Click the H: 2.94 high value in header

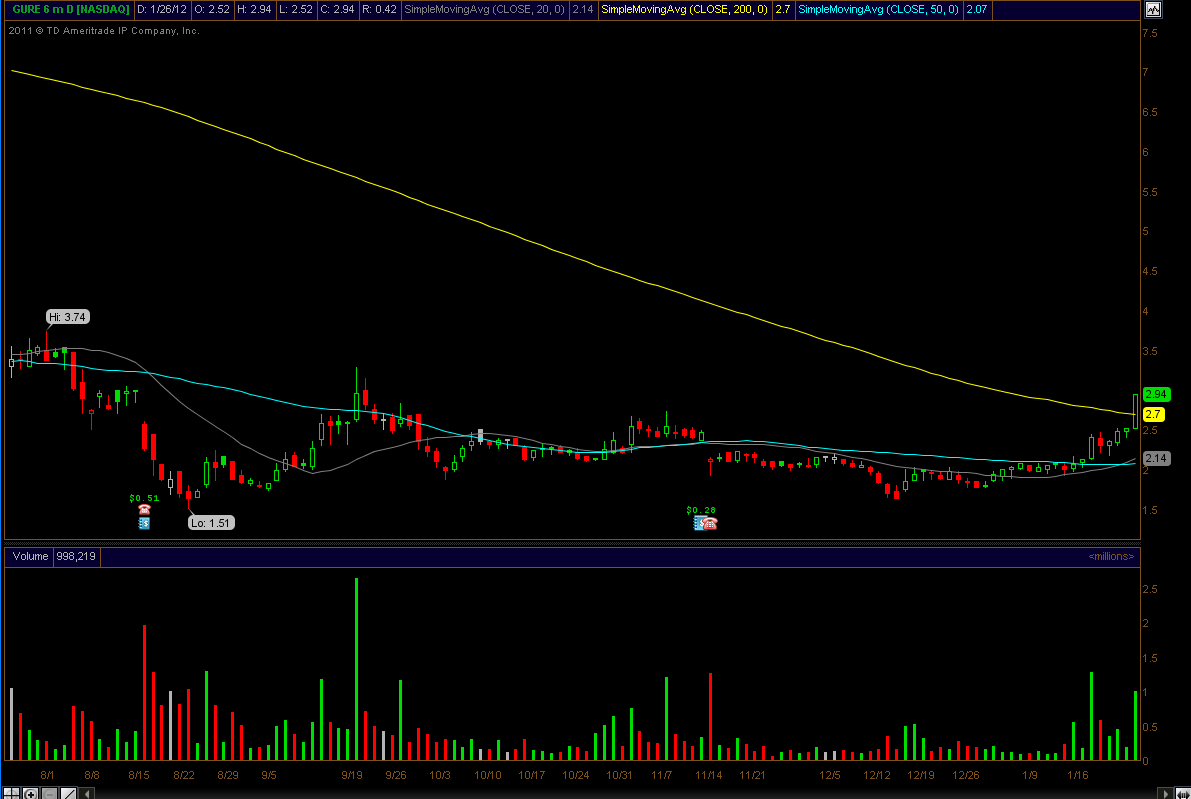[x=253, y=9]
